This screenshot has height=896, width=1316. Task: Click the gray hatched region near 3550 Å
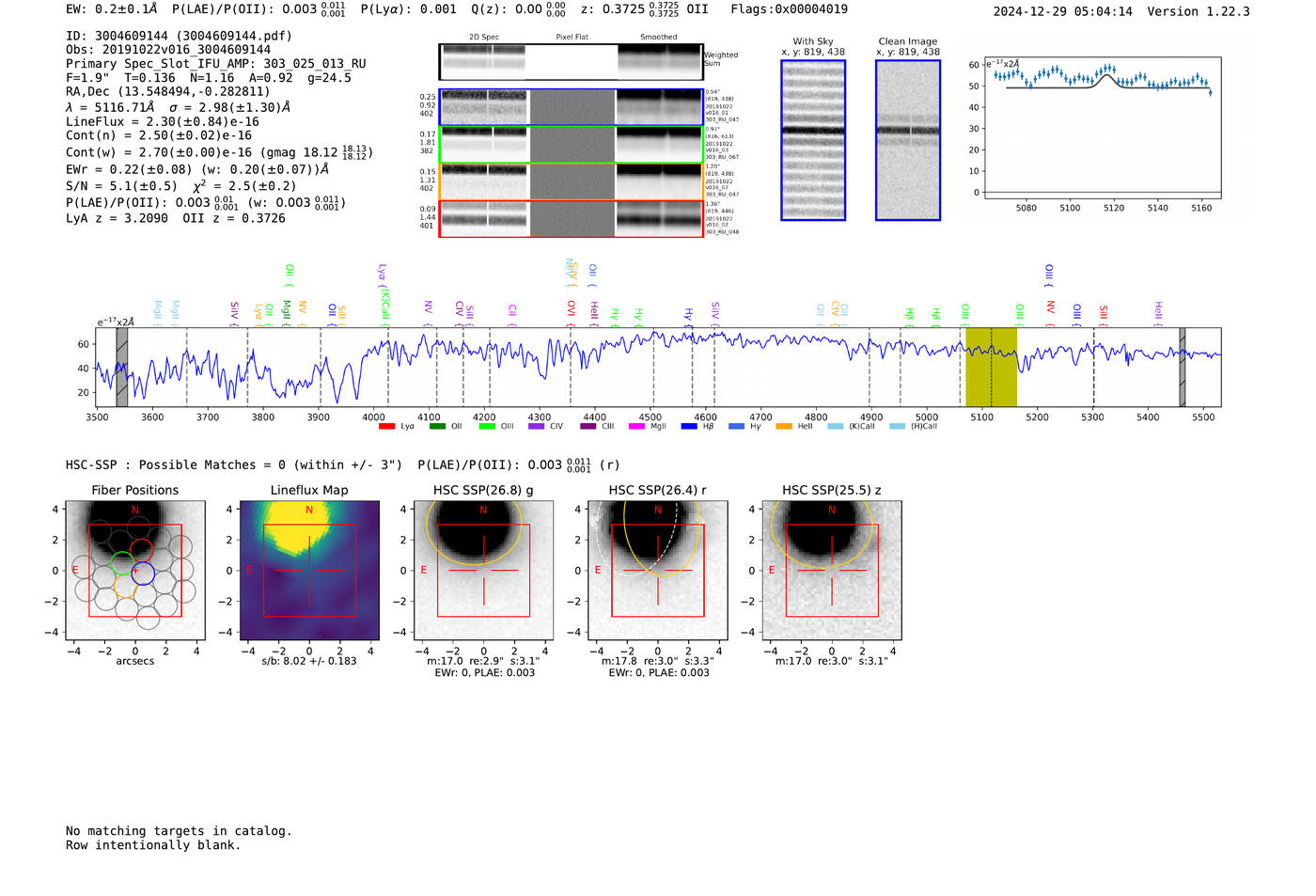click(x=121, y=367)
